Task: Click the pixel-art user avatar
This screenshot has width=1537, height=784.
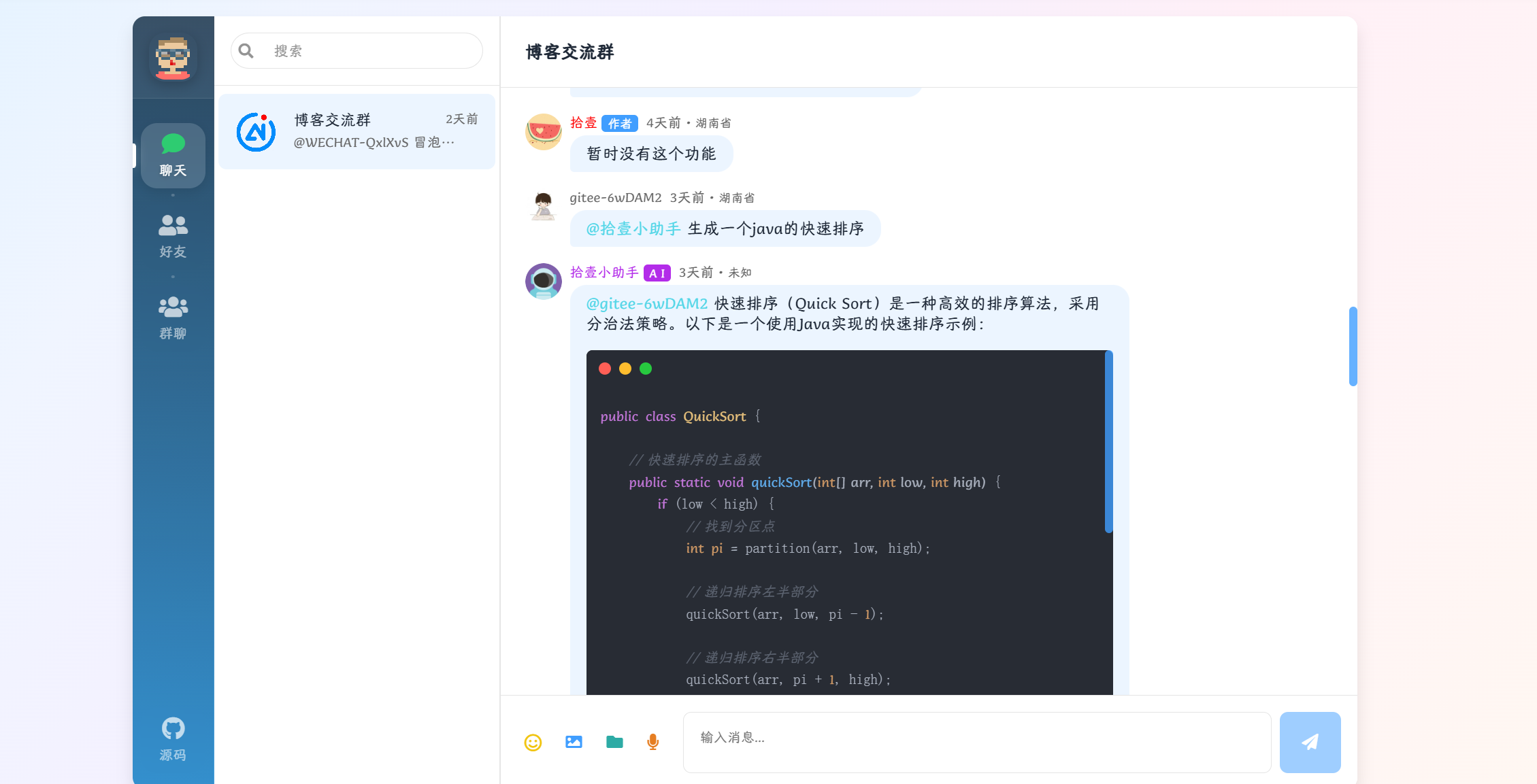Action: pyautogui.click(x=173, y=58)
